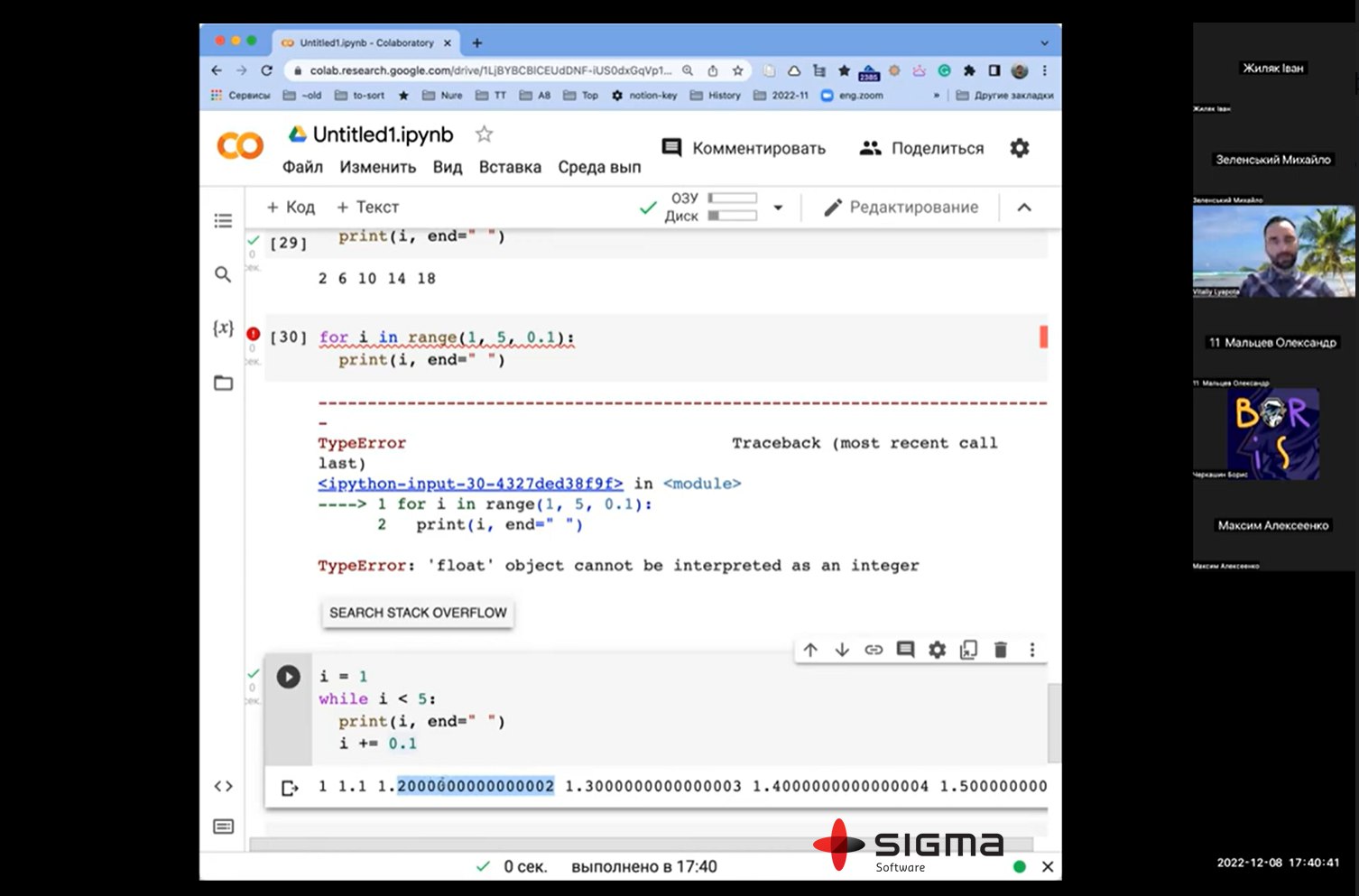This screenshot has width=1359, height=896.
Task: Open the table of contents sidebar icon
Action: point(223,221)
